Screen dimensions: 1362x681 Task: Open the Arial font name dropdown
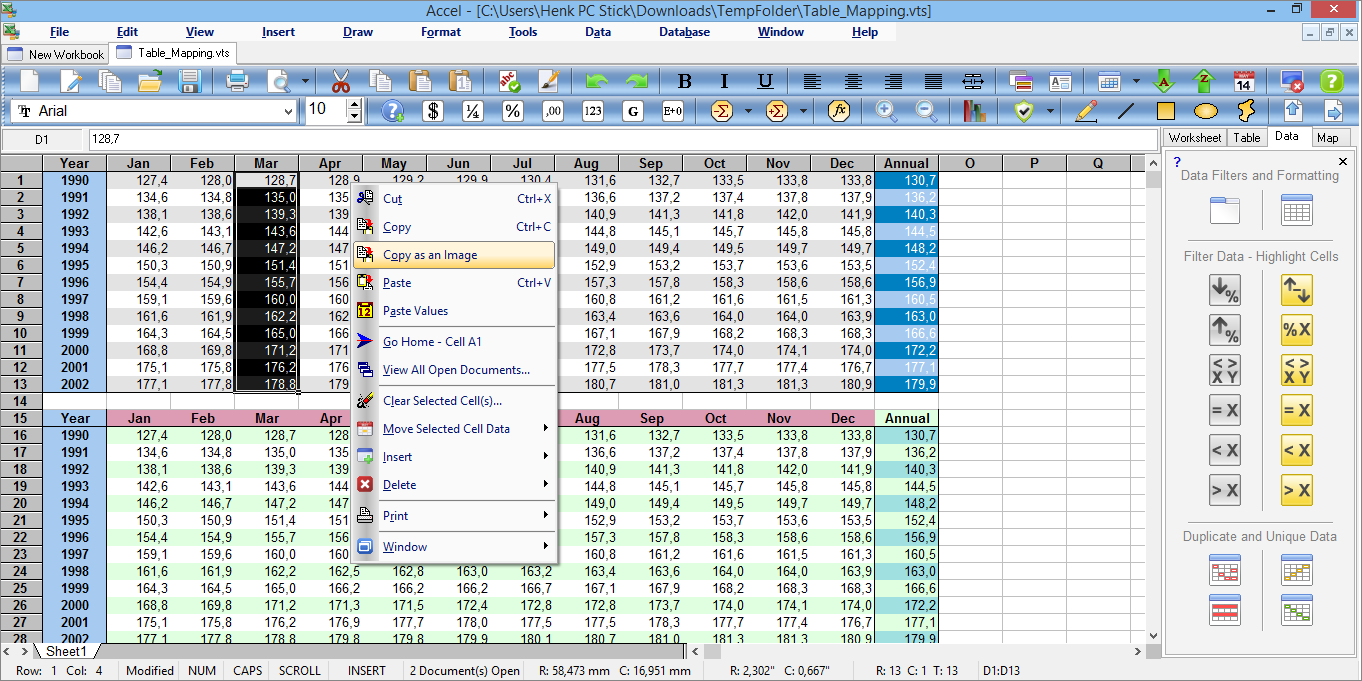coord(289,111)
